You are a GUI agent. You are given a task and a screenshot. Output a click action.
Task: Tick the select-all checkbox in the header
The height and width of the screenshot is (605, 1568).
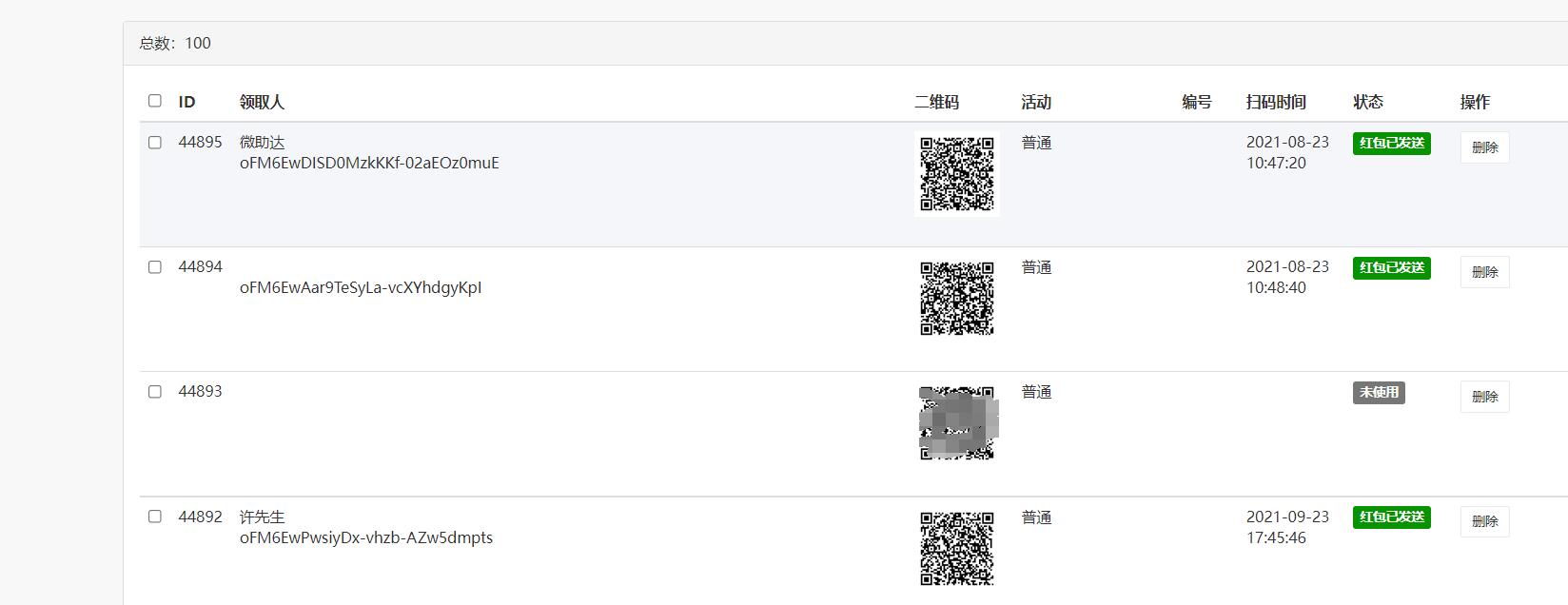coord(155,101)
